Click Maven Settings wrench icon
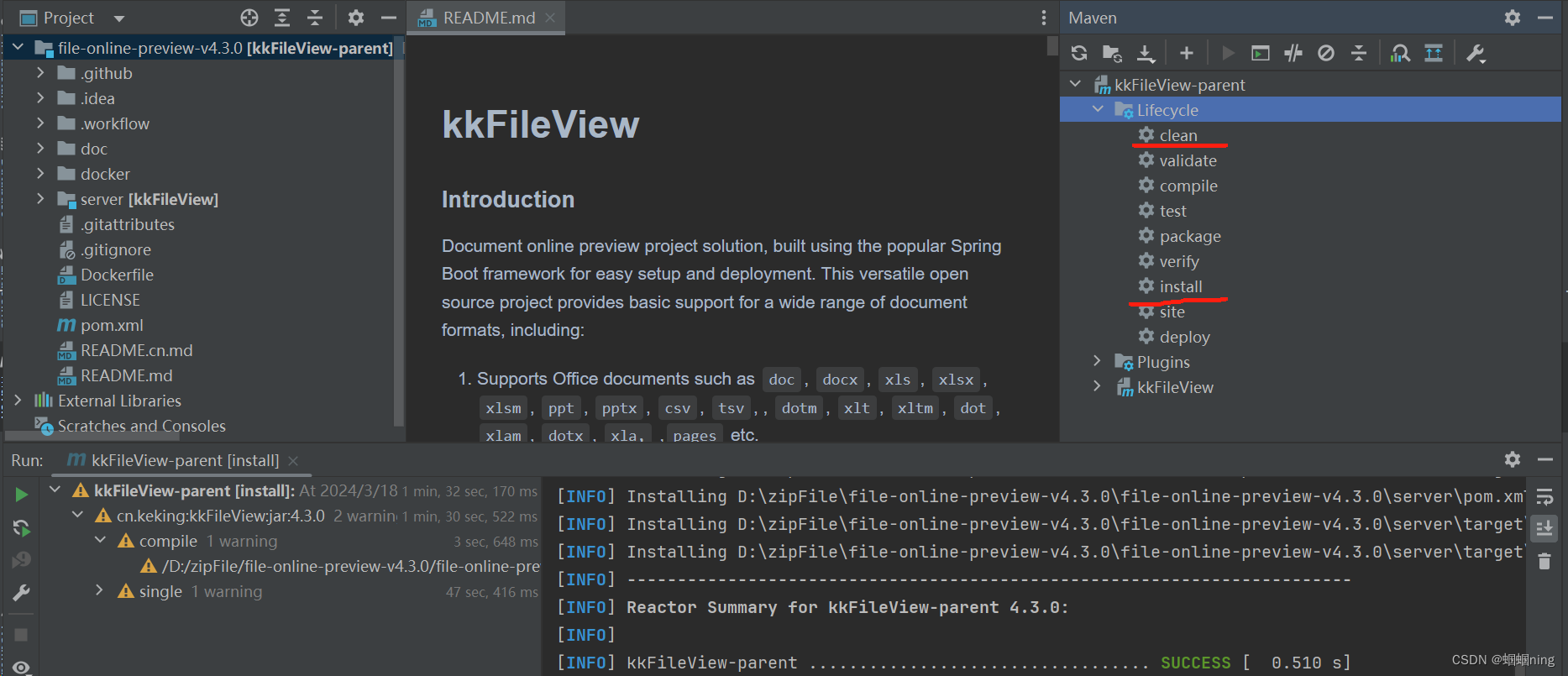Viewport: 1568px width, 676px height. (x=1476, y=54)
